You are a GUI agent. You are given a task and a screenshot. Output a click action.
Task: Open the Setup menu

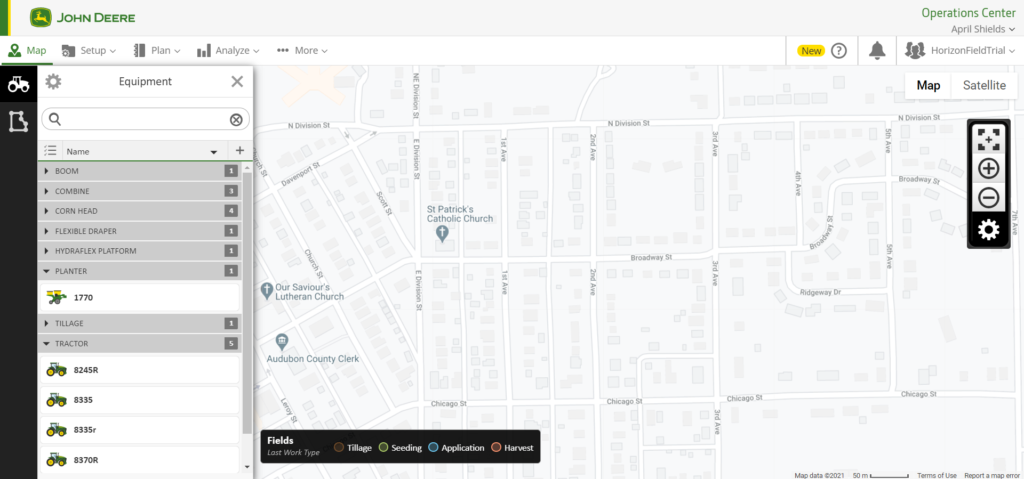89,50
